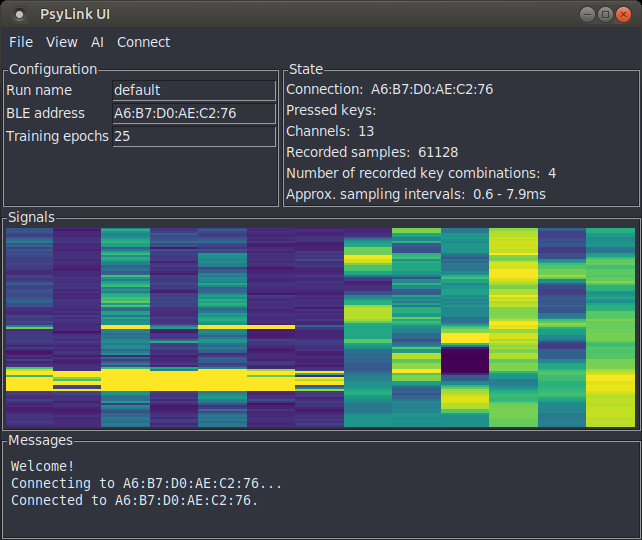Click the Training epochs input field
This screenshot has height=540, width=642.
tap(194, 136)
